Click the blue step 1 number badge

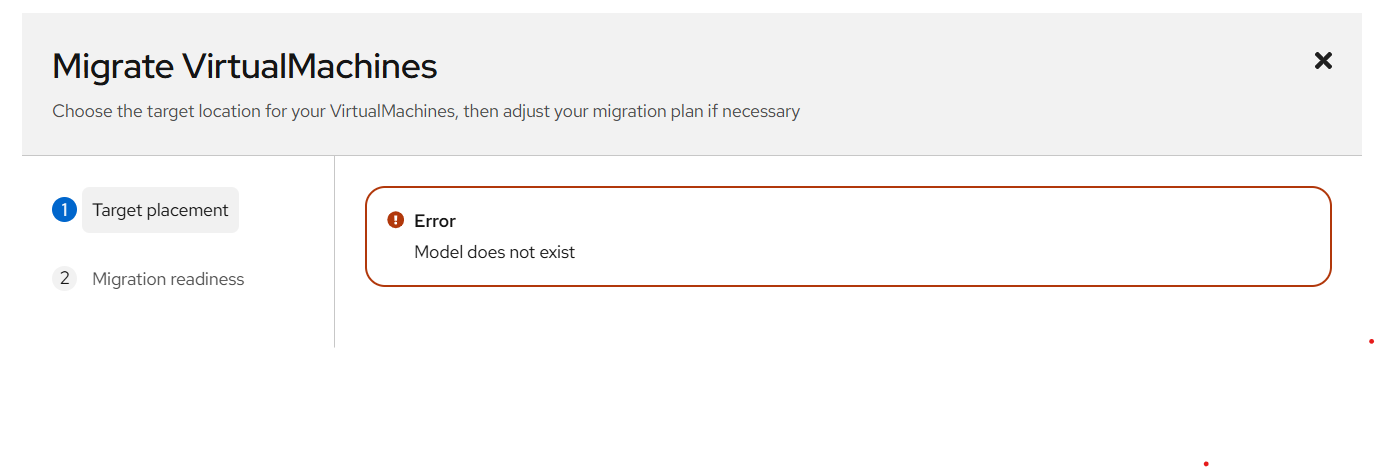(x=64, y=210)
